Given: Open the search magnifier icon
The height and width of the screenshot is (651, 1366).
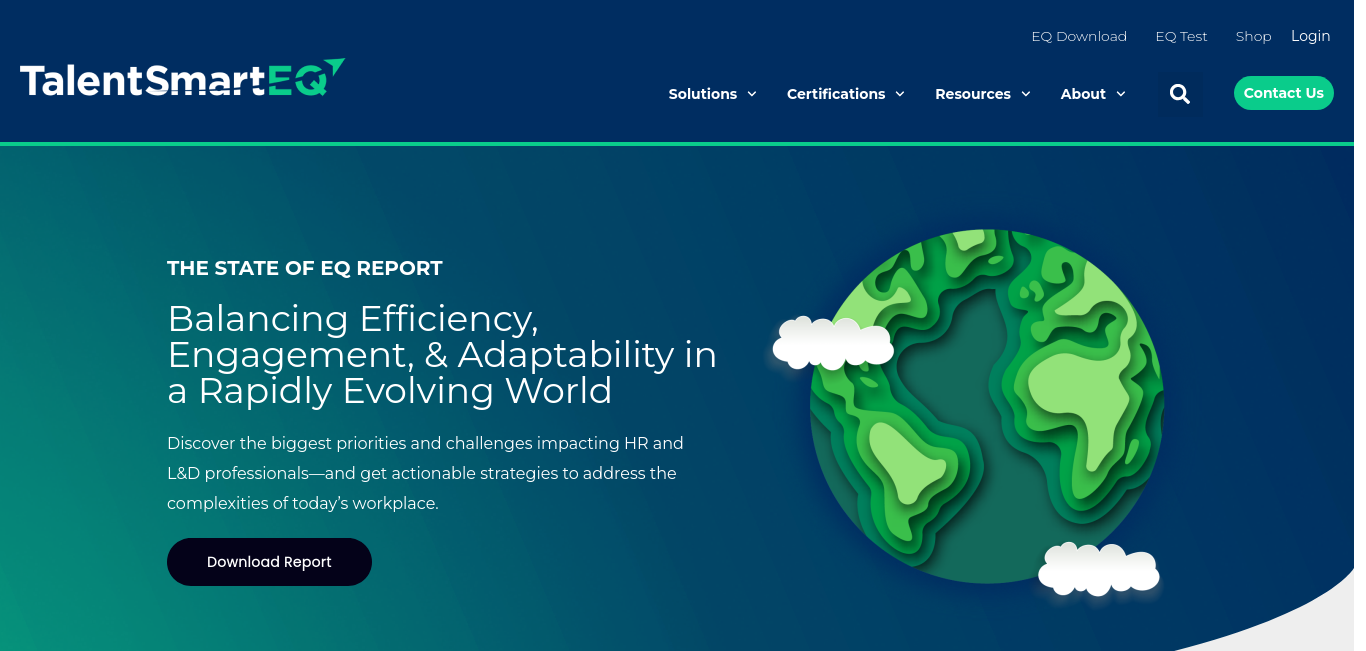Looking at the screenshot, I should click(x=1180, y=94).
